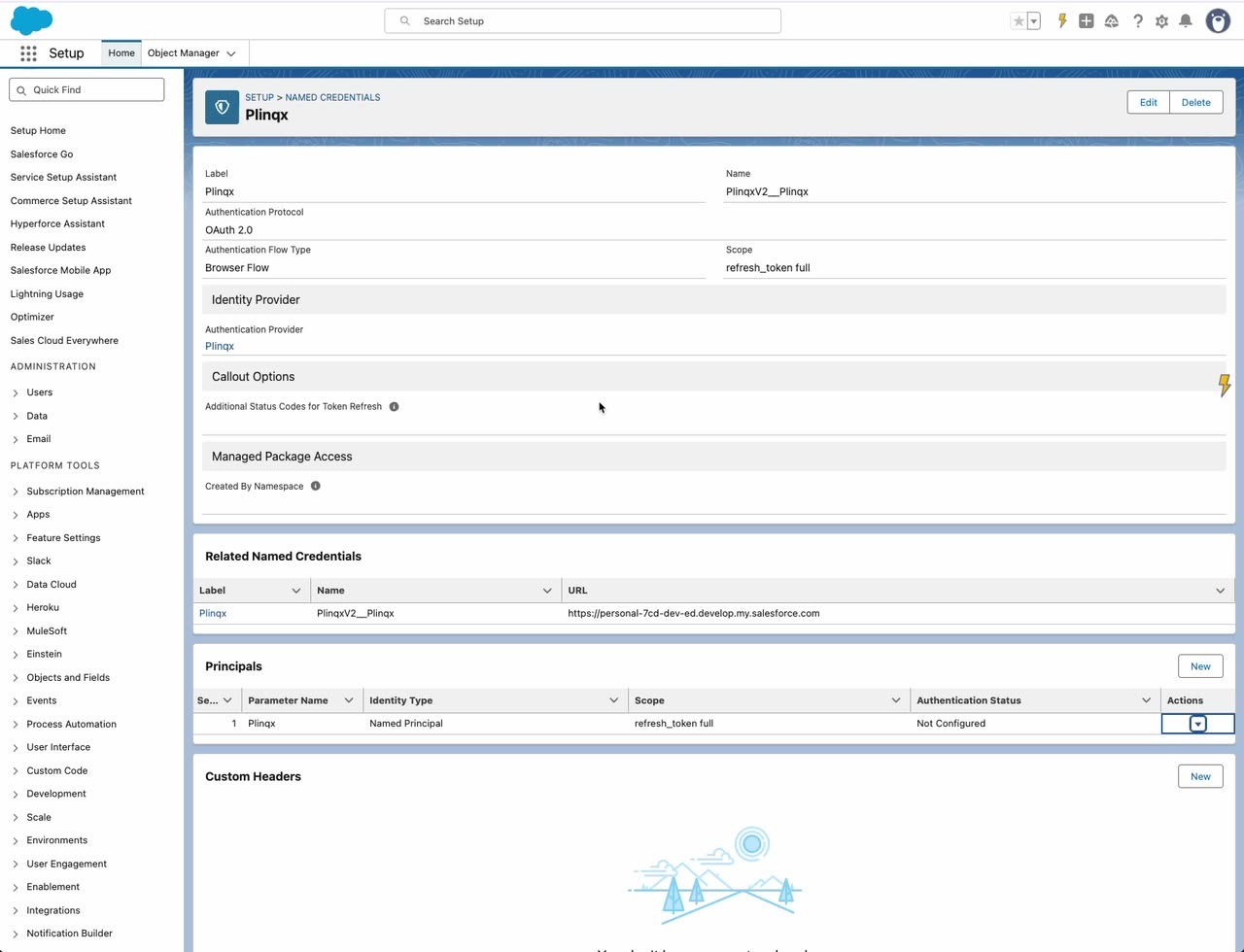Open URL column menu chevron
This screenshot has height=952, width=1244.
[x=1221, y=591]
